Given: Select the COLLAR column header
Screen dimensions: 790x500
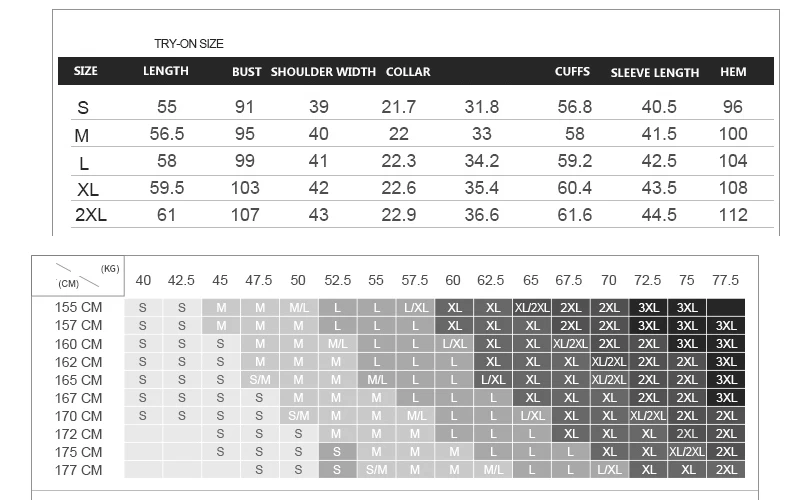Looking at the screenshot, I should click(x=408, y=72).
